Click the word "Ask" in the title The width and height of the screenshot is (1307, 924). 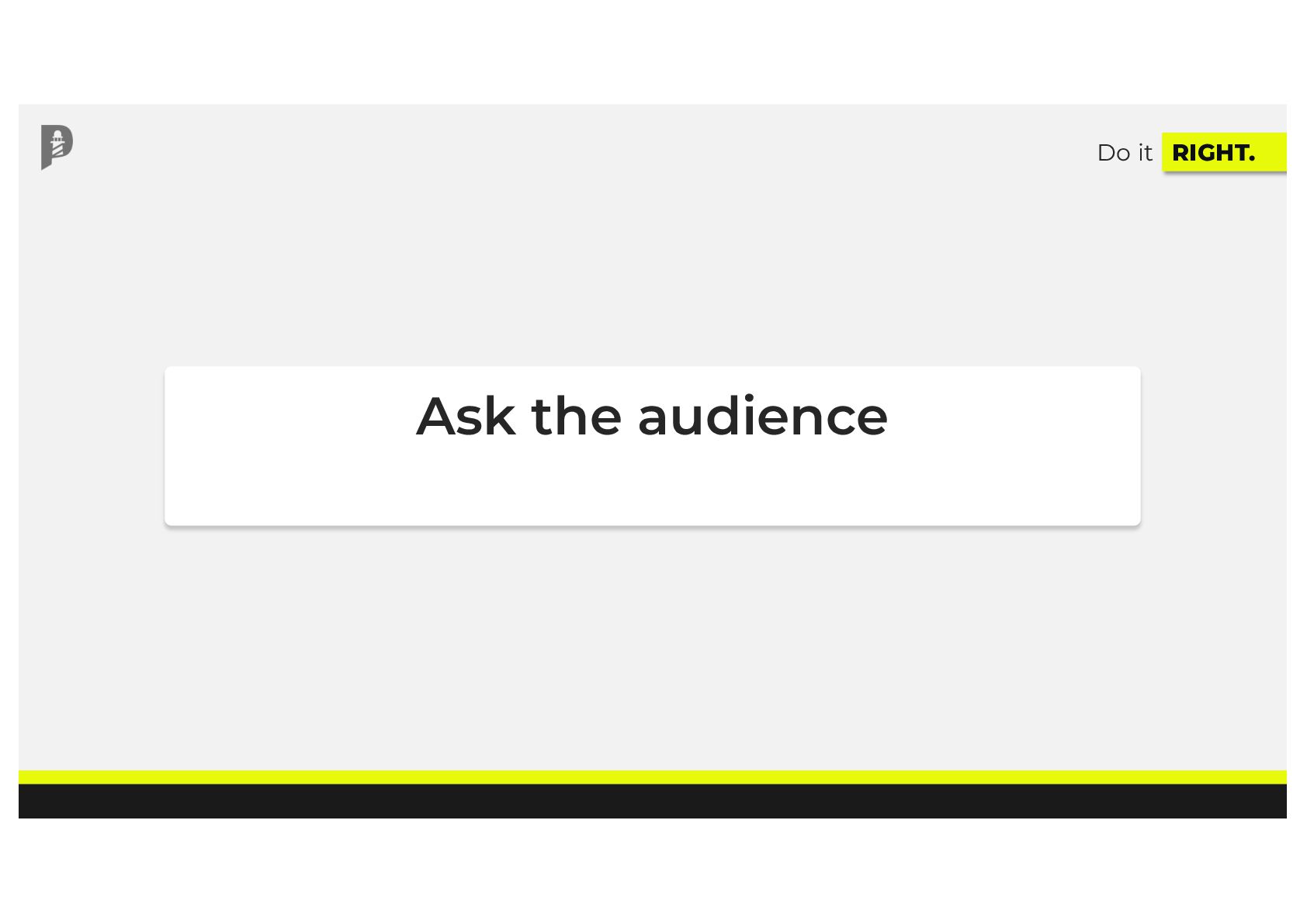click(466, 417)
